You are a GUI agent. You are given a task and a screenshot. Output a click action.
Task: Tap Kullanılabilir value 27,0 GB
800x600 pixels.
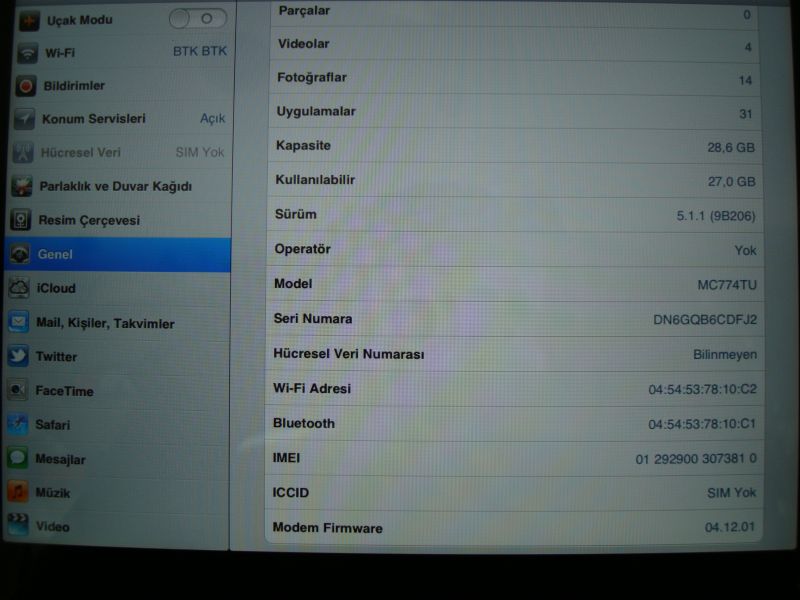[731, 182]
